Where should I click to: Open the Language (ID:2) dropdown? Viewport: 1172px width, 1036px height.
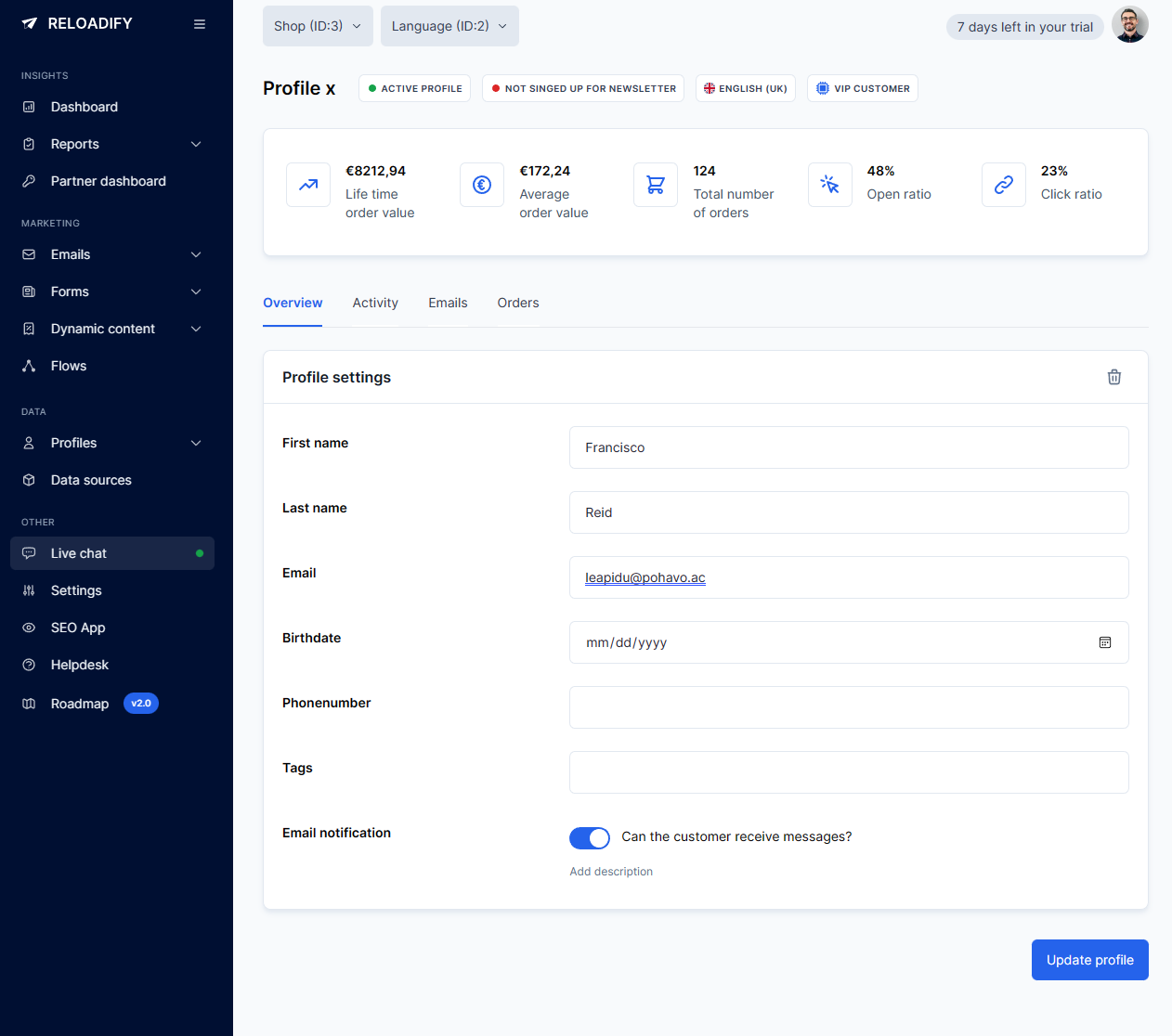click(449, 25)
